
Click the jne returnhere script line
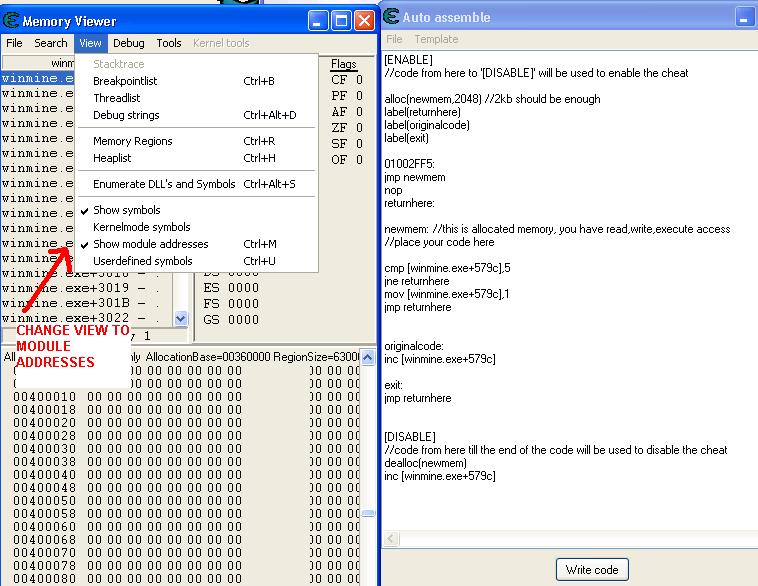417,281
